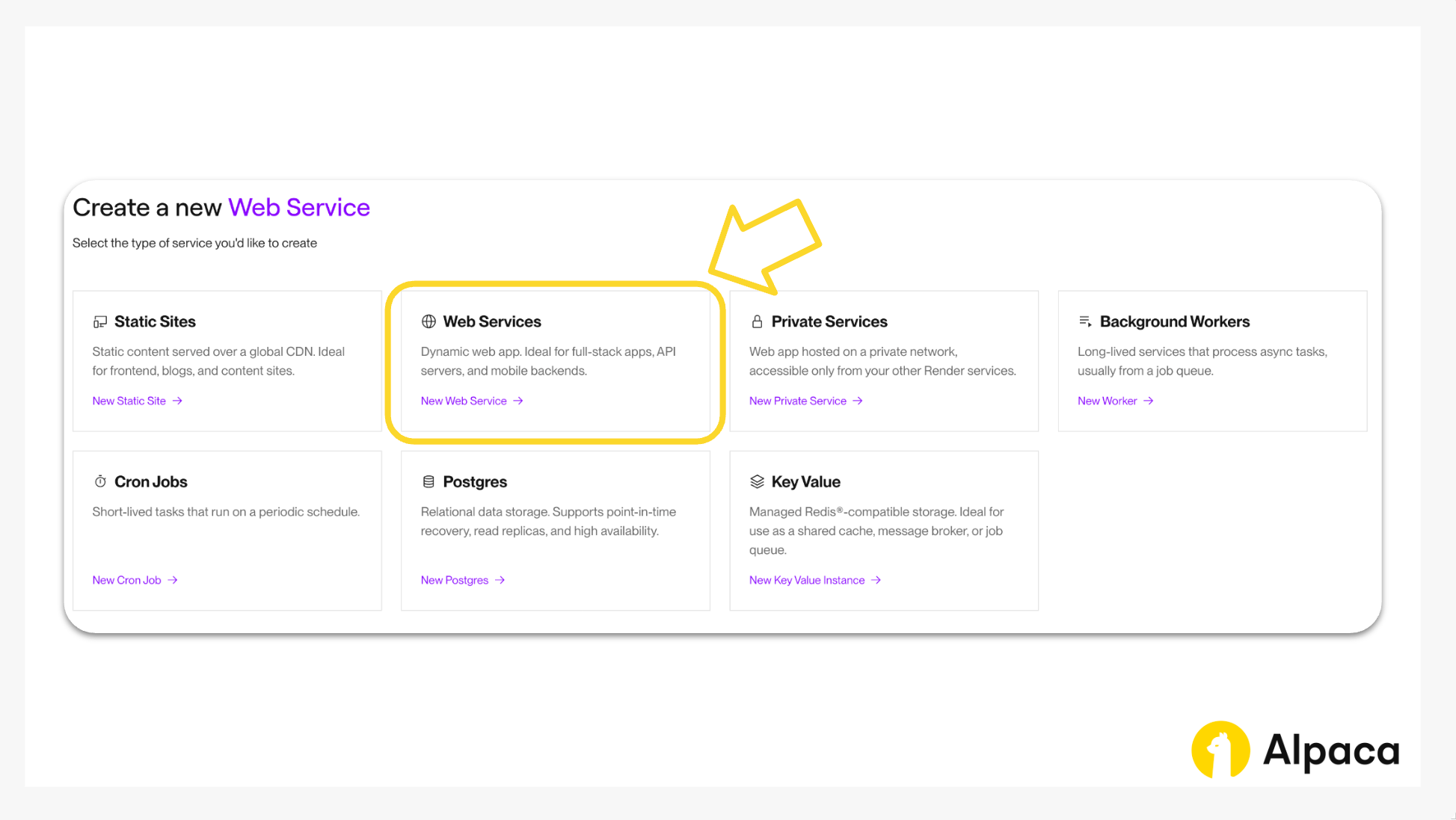Click the Cron Jobs stopwatch icon

(100, 481)
